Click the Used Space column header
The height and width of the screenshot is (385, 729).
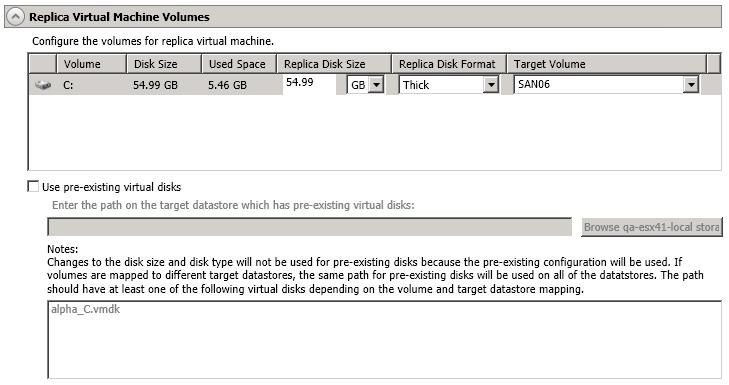pyautogui.click(x=239, y=64)
